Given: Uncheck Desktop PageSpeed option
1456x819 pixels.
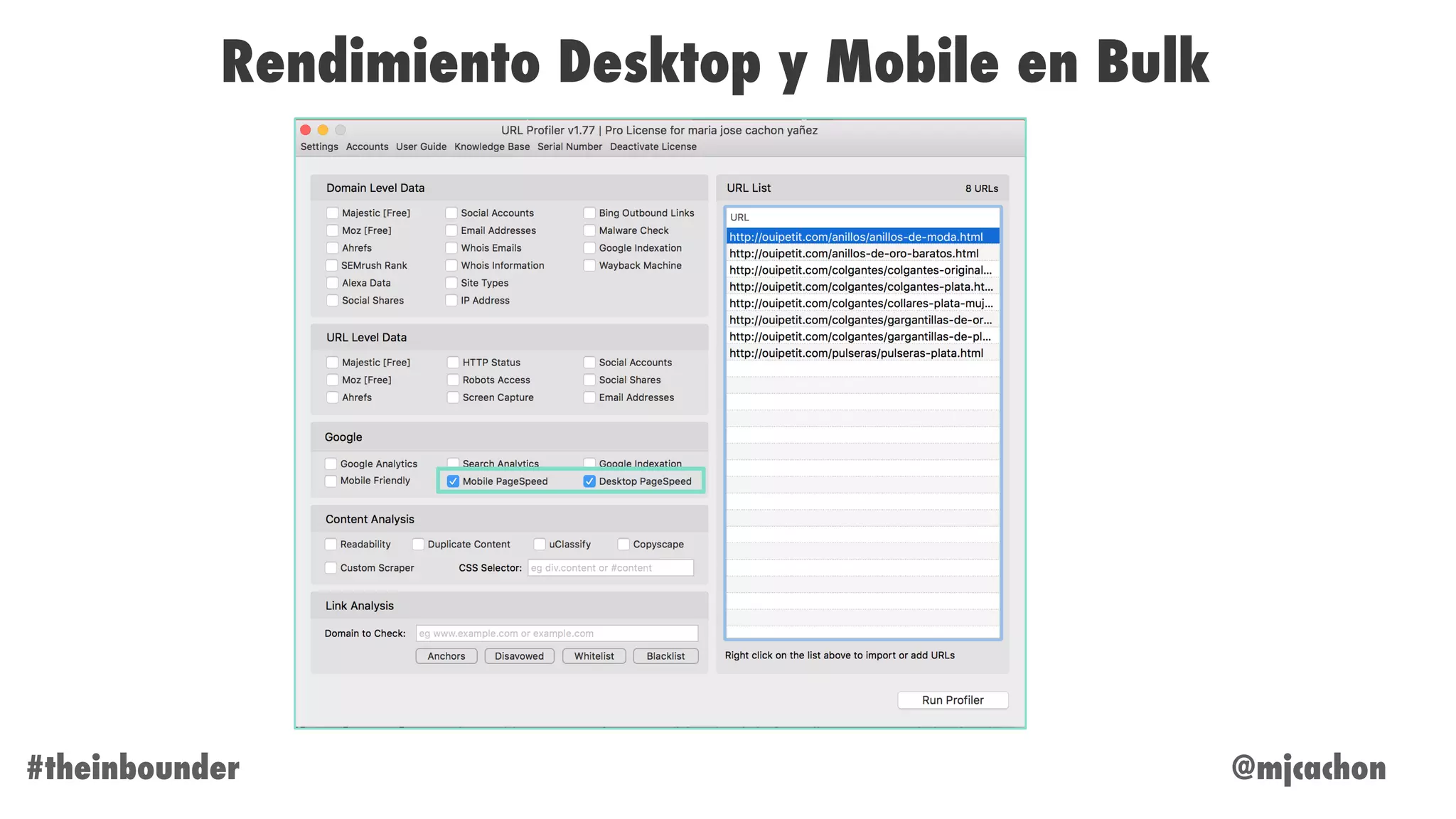Looking at the screenshot, I should tap(589, 481).
